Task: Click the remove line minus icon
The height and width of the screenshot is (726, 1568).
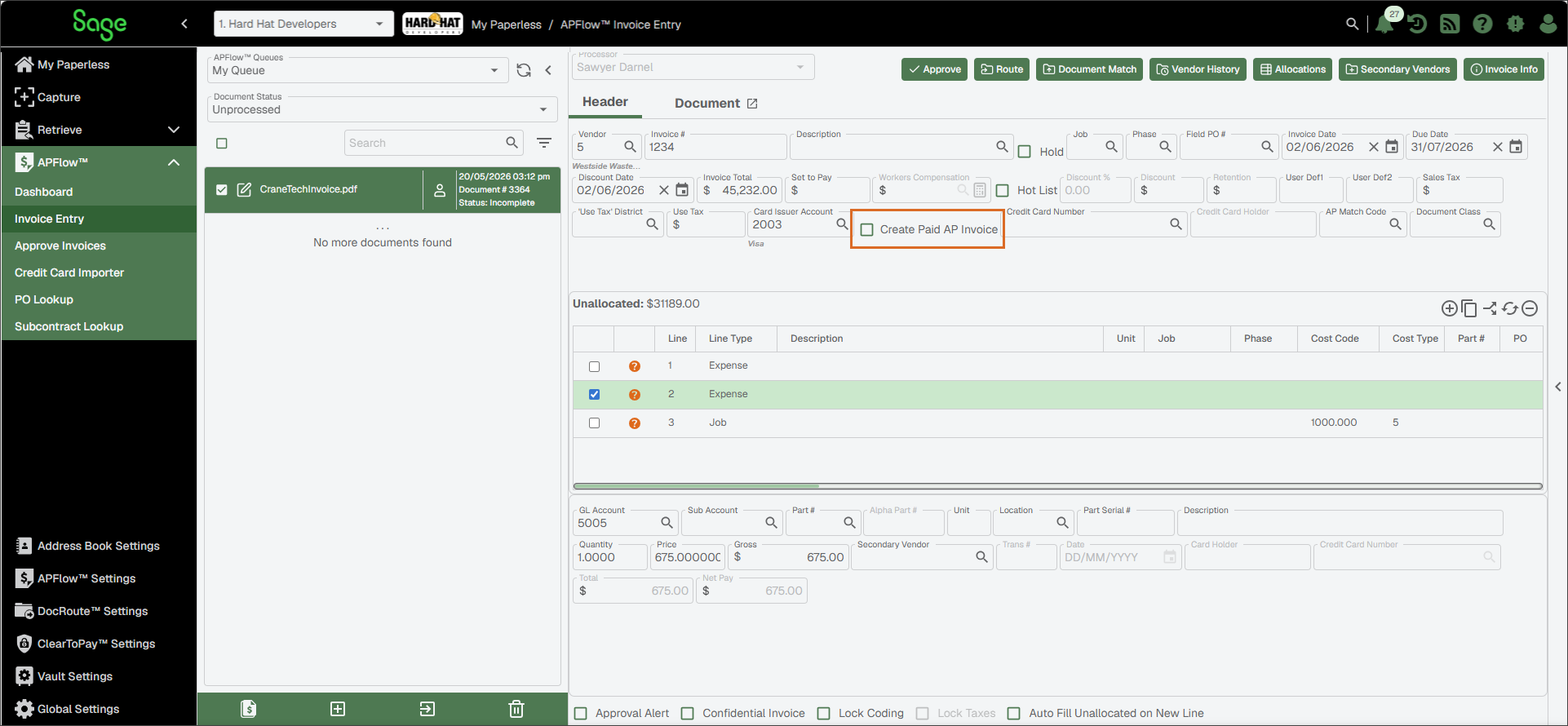Action: pos(1530,308)
